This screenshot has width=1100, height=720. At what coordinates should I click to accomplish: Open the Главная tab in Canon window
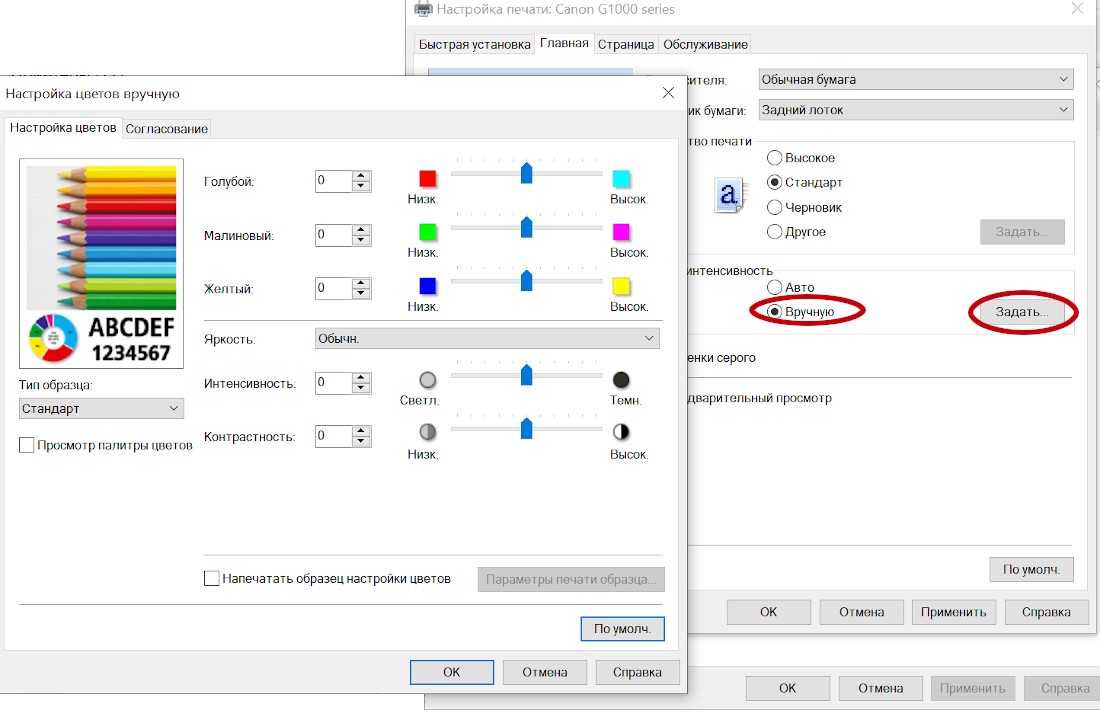coord(564,43)
